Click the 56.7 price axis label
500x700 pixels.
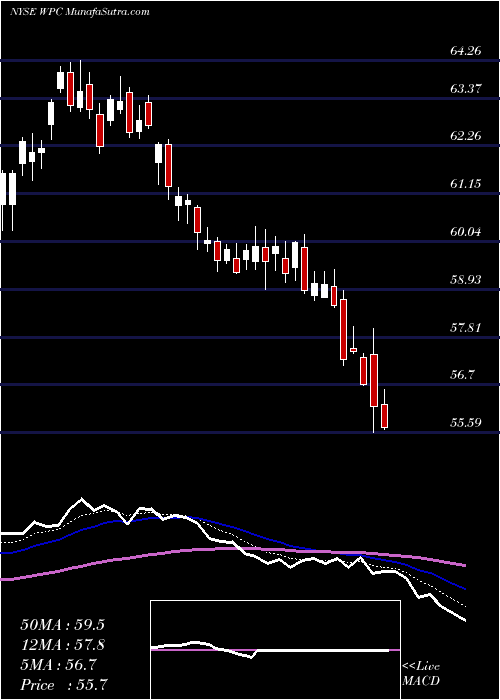coord(462,375)
